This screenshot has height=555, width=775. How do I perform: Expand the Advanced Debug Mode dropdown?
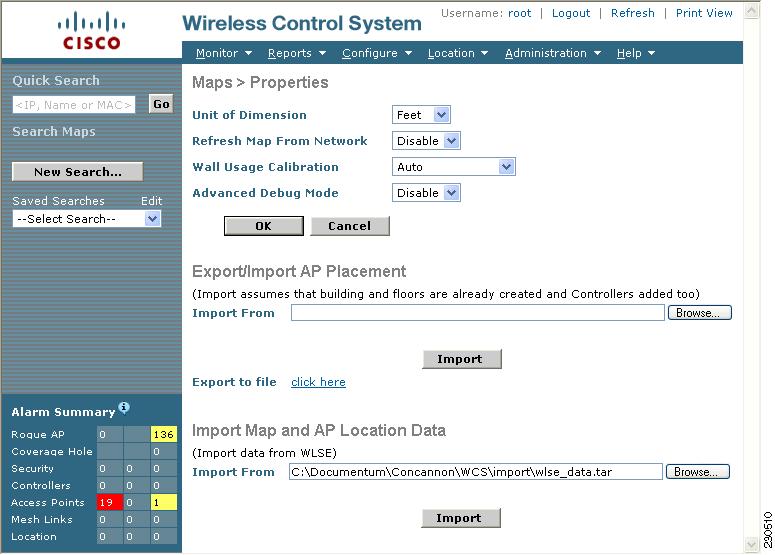pyautogui.click(x=426, y=193)
